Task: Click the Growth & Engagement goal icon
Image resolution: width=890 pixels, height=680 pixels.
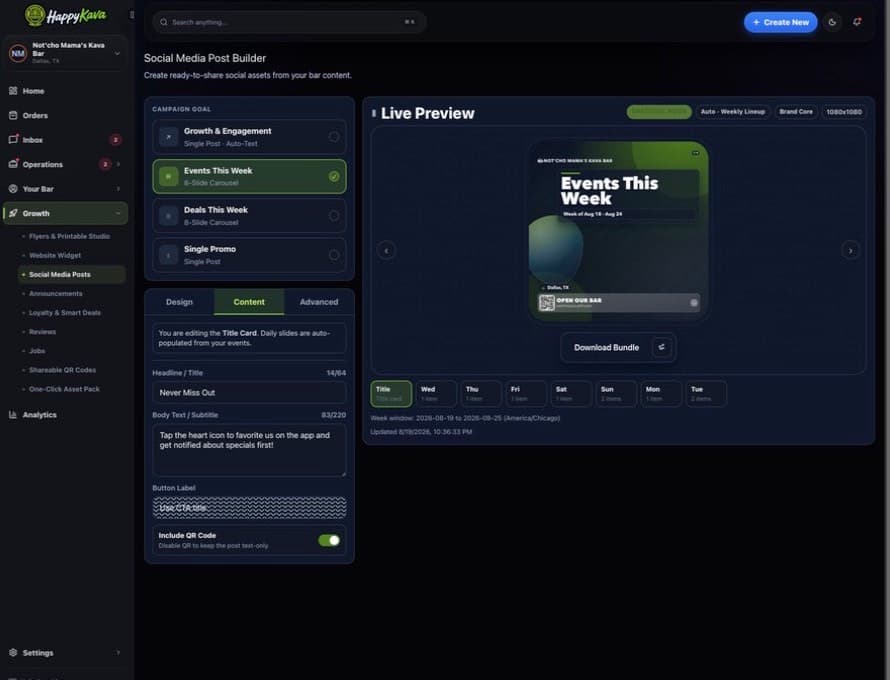Action: [x=169, y=137]
